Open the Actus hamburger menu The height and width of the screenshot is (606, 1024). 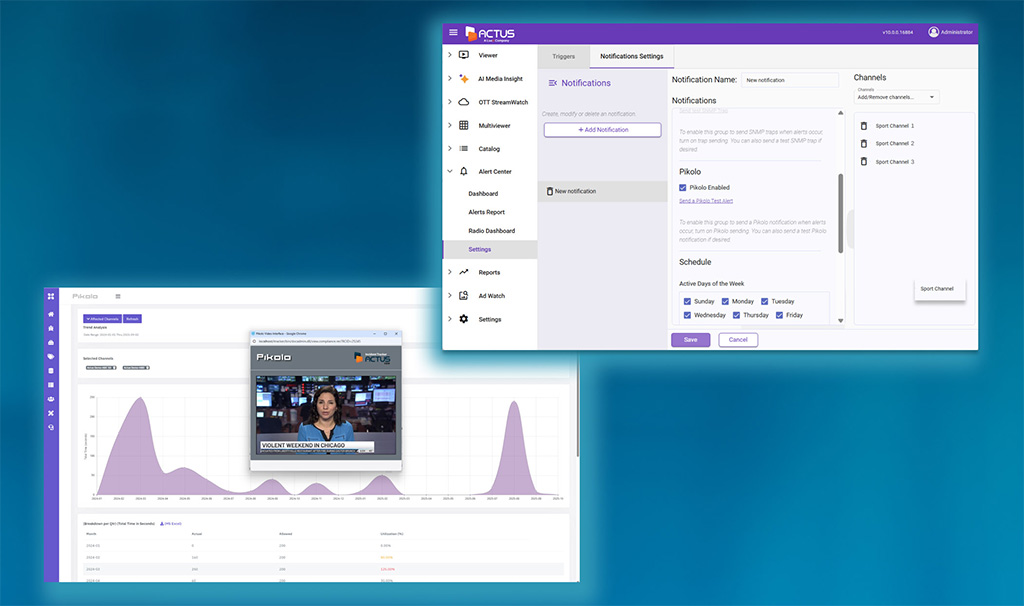453,33
